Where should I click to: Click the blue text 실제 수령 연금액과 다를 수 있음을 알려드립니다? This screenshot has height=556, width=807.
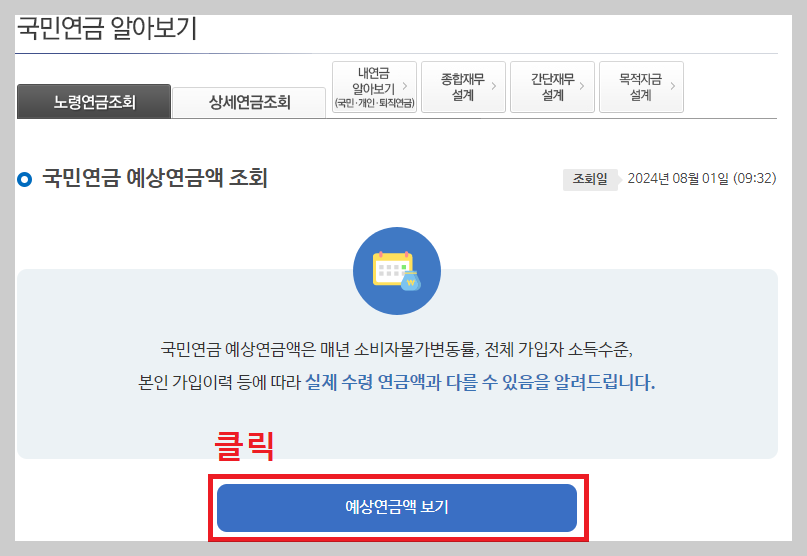pos(480,383)
